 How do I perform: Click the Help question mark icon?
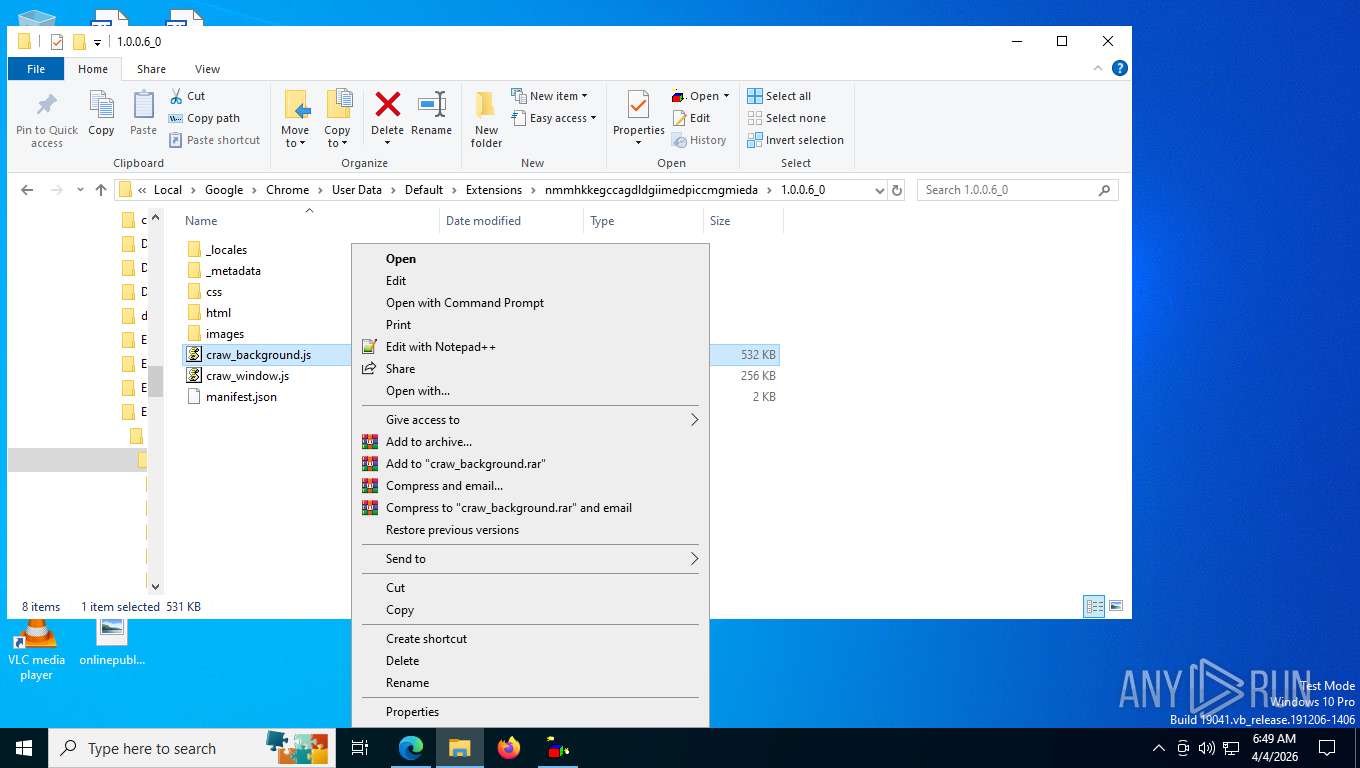tap(1120, 68)
